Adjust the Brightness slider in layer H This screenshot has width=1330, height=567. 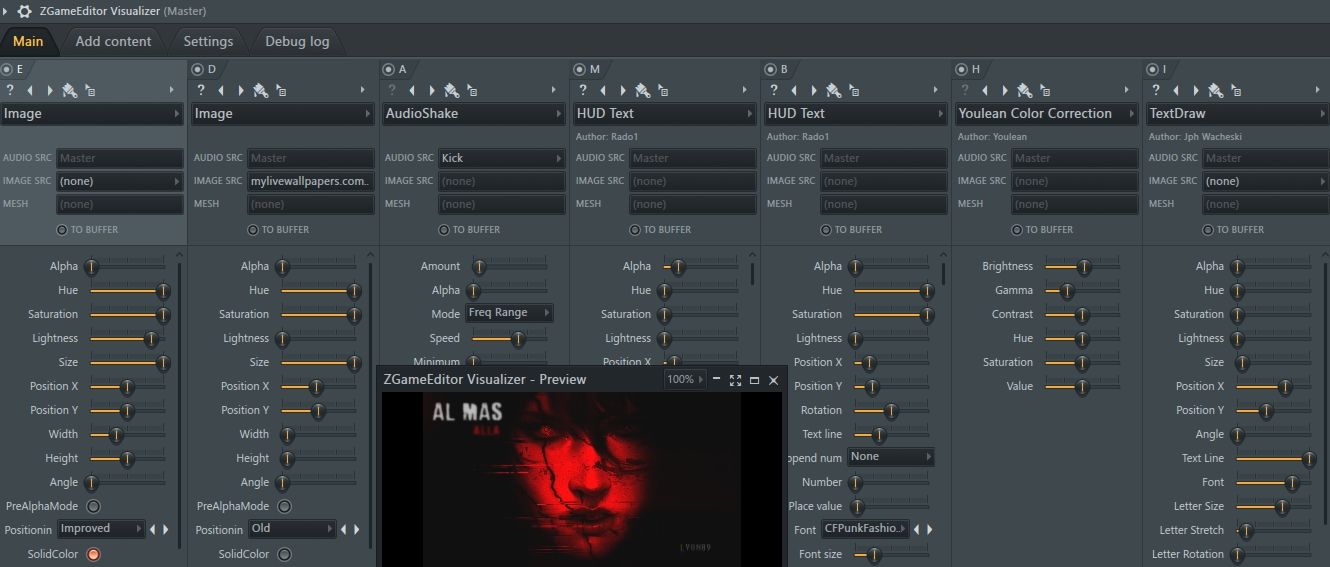coord(1082,267)
